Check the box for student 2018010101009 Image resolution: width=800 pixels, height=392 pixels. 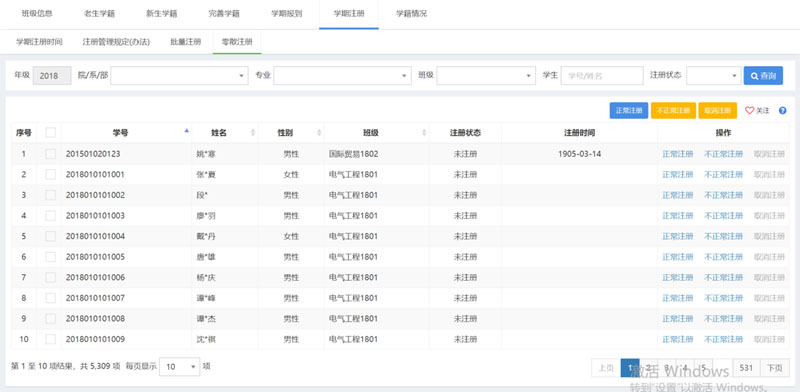point(51,339)
